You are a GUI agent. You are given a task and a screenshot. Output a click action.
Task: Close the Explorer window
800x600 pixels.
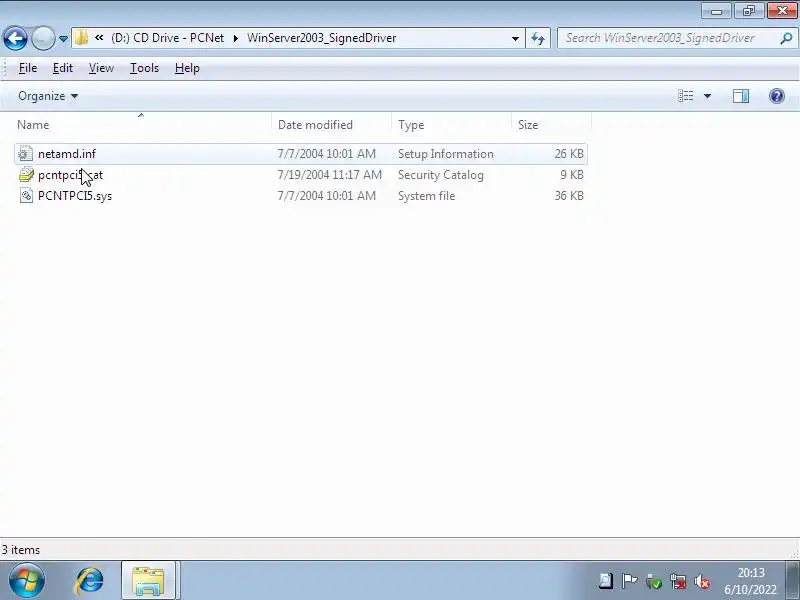782,11
